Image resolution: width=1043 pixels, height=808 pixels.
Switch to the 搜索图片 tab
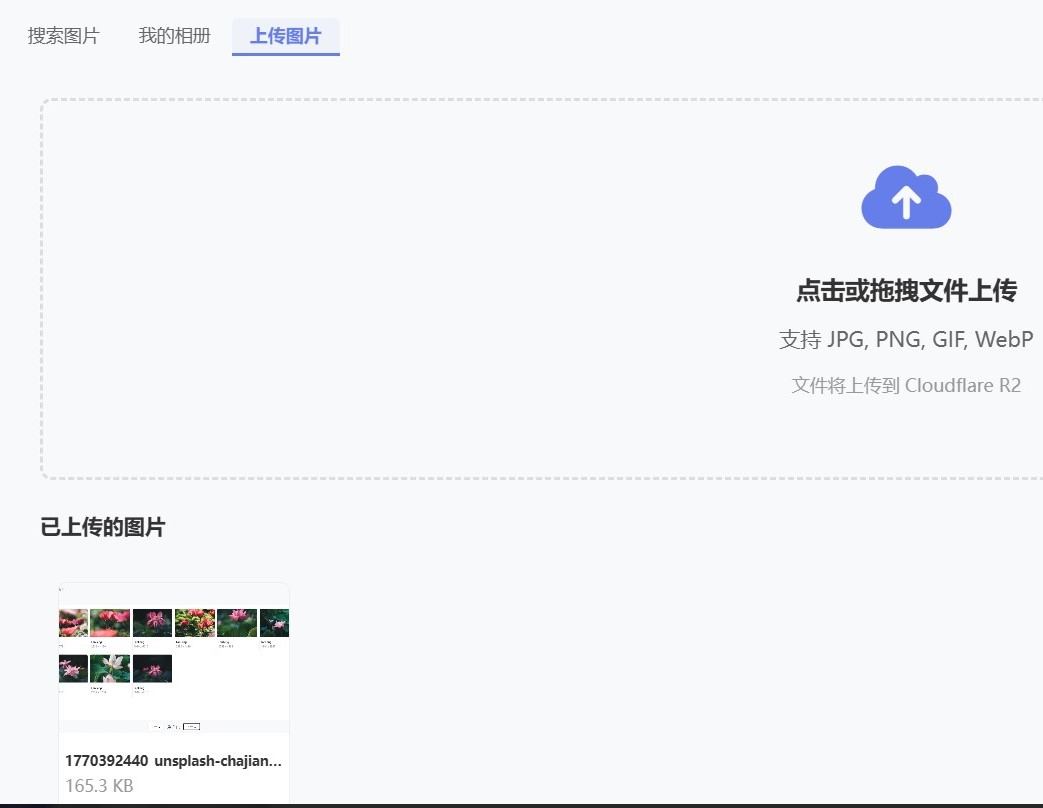pyautogui.click(x=64, y=36)
